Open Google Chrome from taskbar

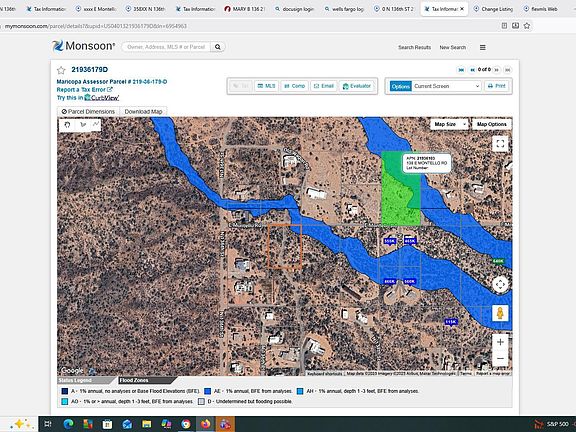(x=186, y=424)
